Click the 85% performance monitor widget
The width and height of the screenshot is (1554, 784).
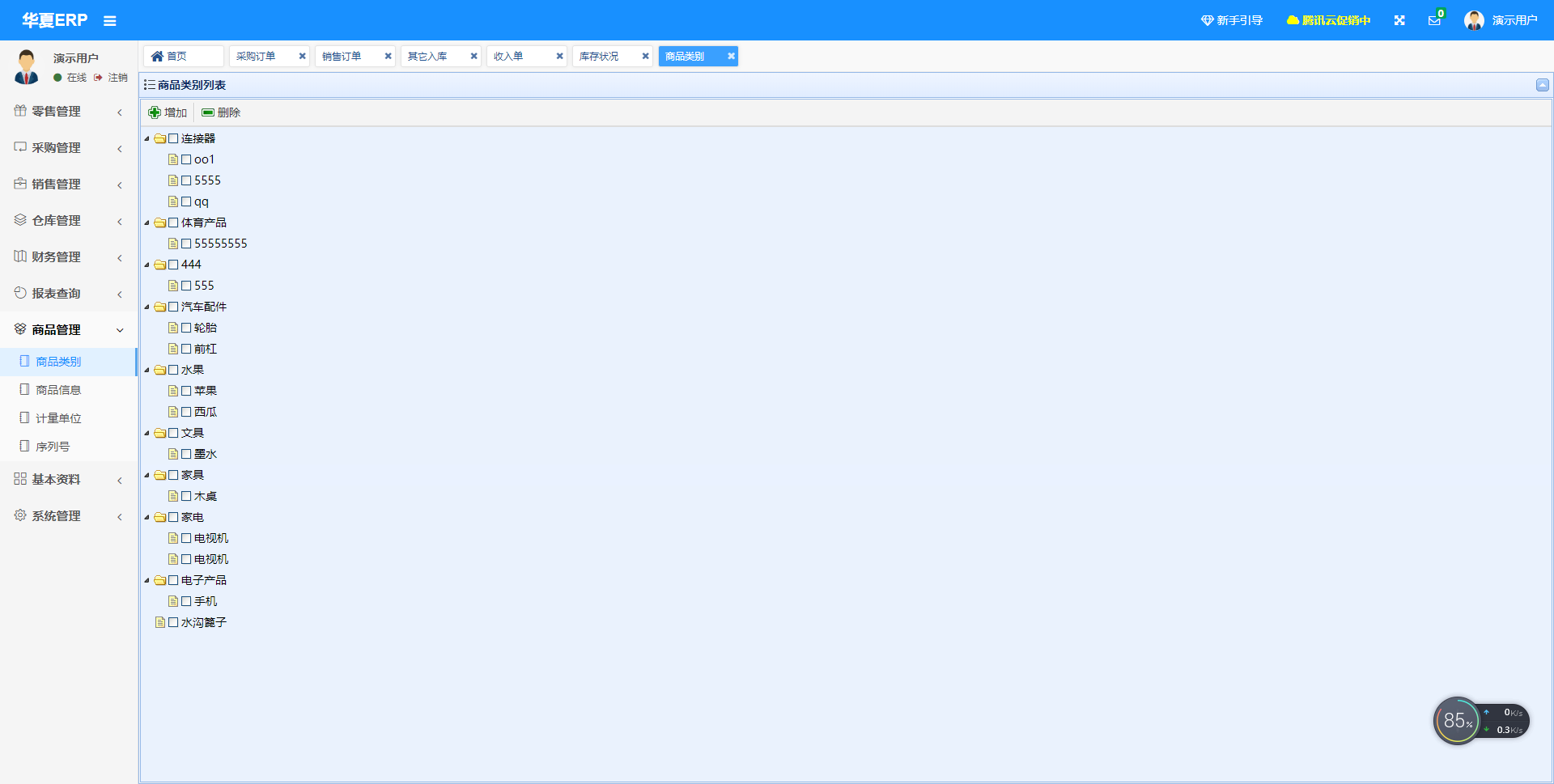pos(1457,721)
